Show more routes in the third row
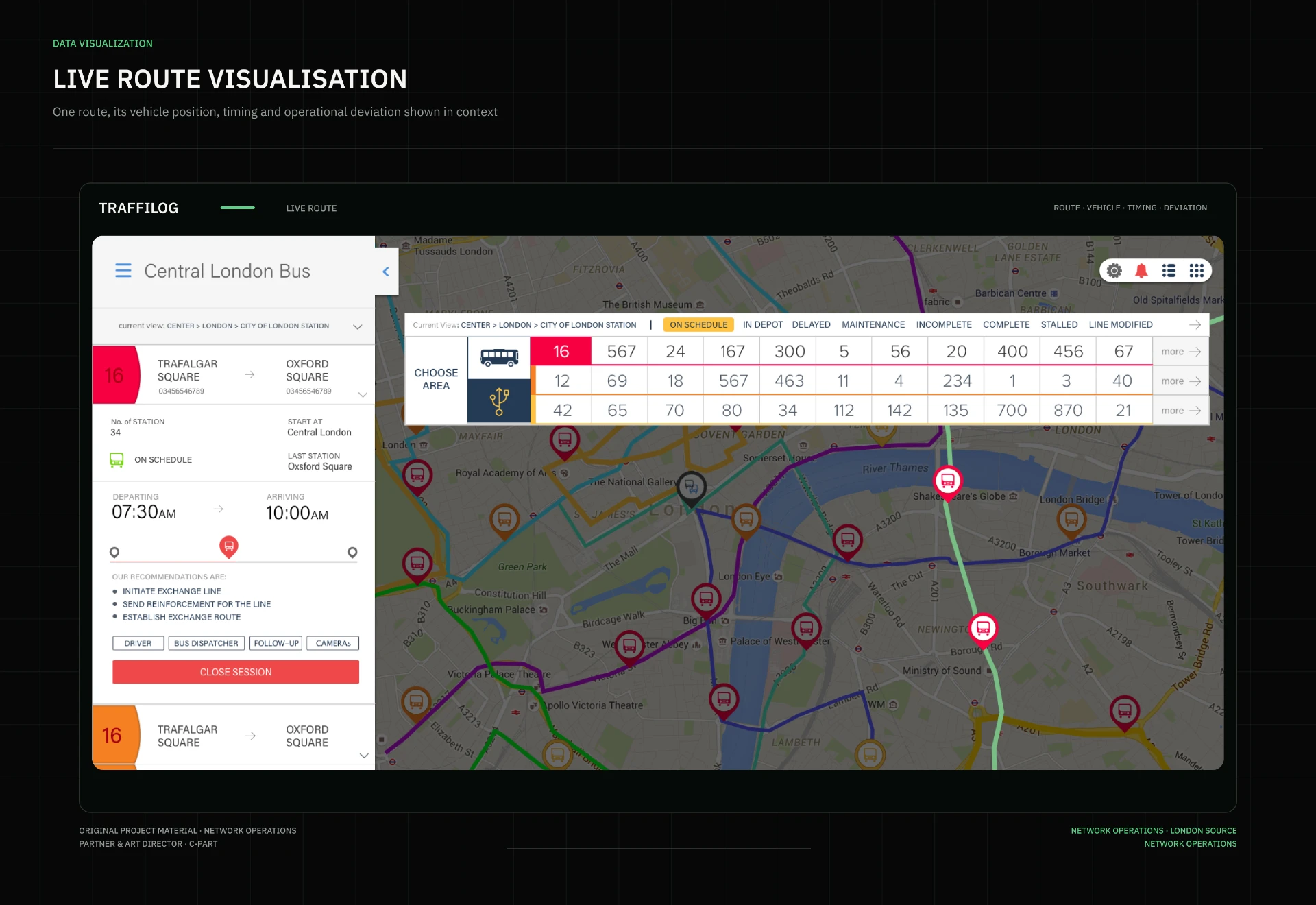 tap(1180, 411)
